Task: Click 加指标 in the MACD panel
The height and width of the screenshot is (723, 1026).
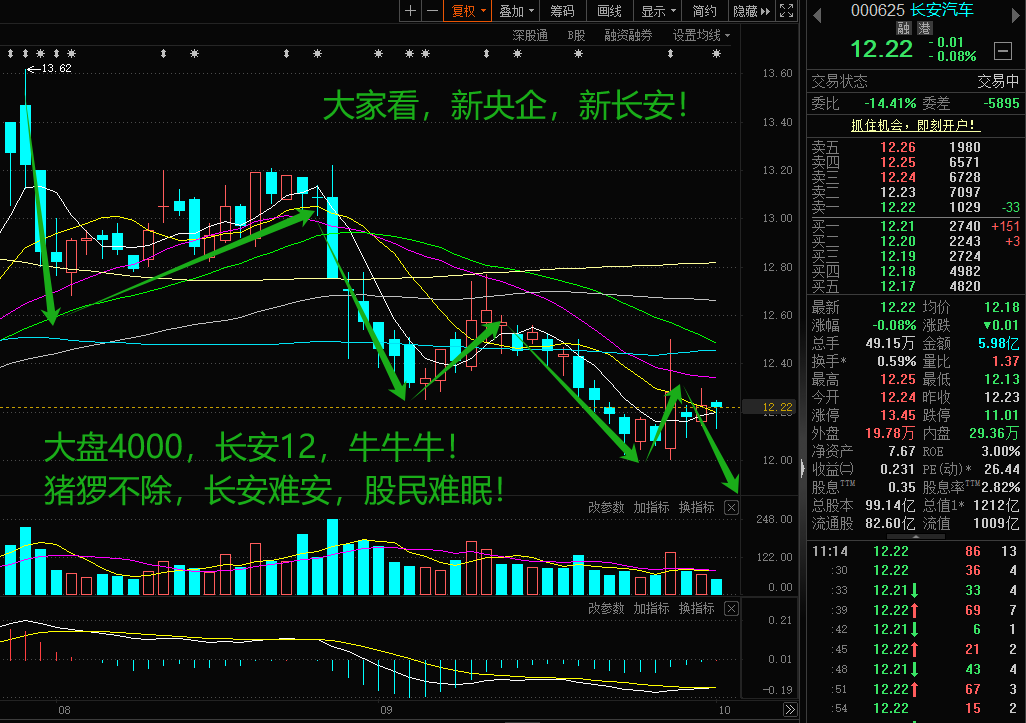Action: click(x=651, y=608)
